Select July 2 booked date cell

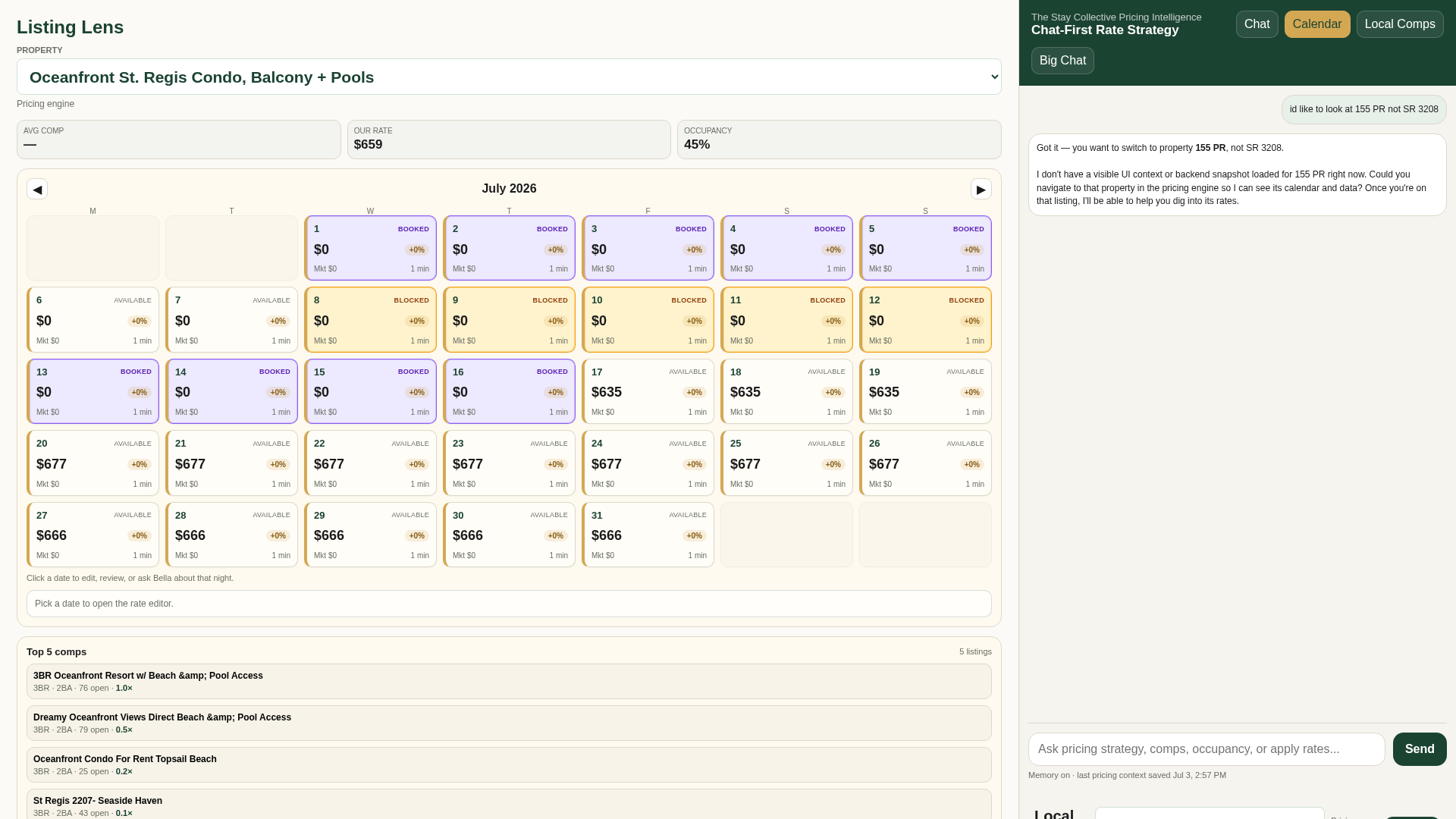pos(509,248)
